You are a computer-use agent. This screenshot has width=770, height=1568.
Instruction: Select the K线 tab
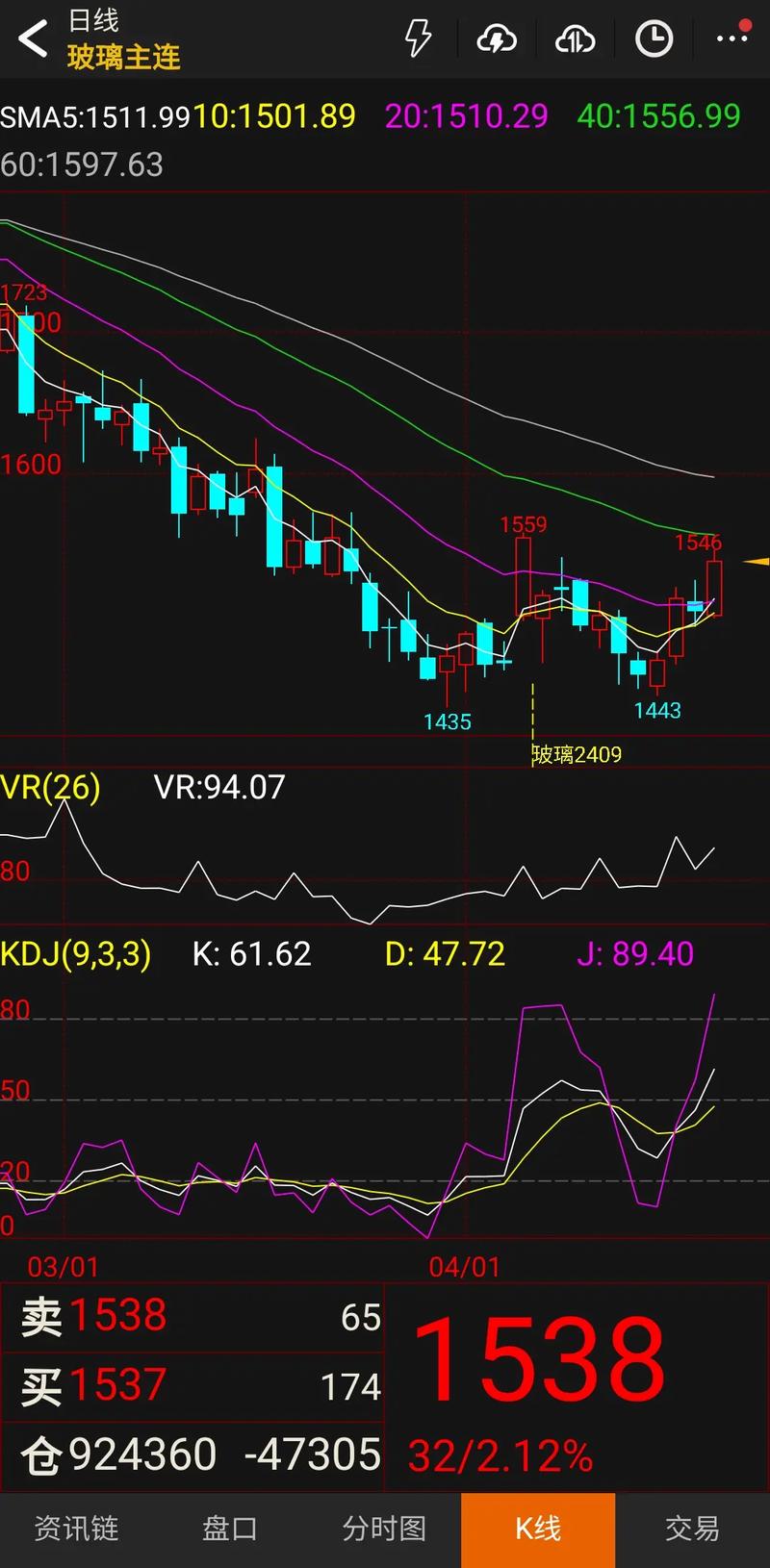[x=538, y=1529]
